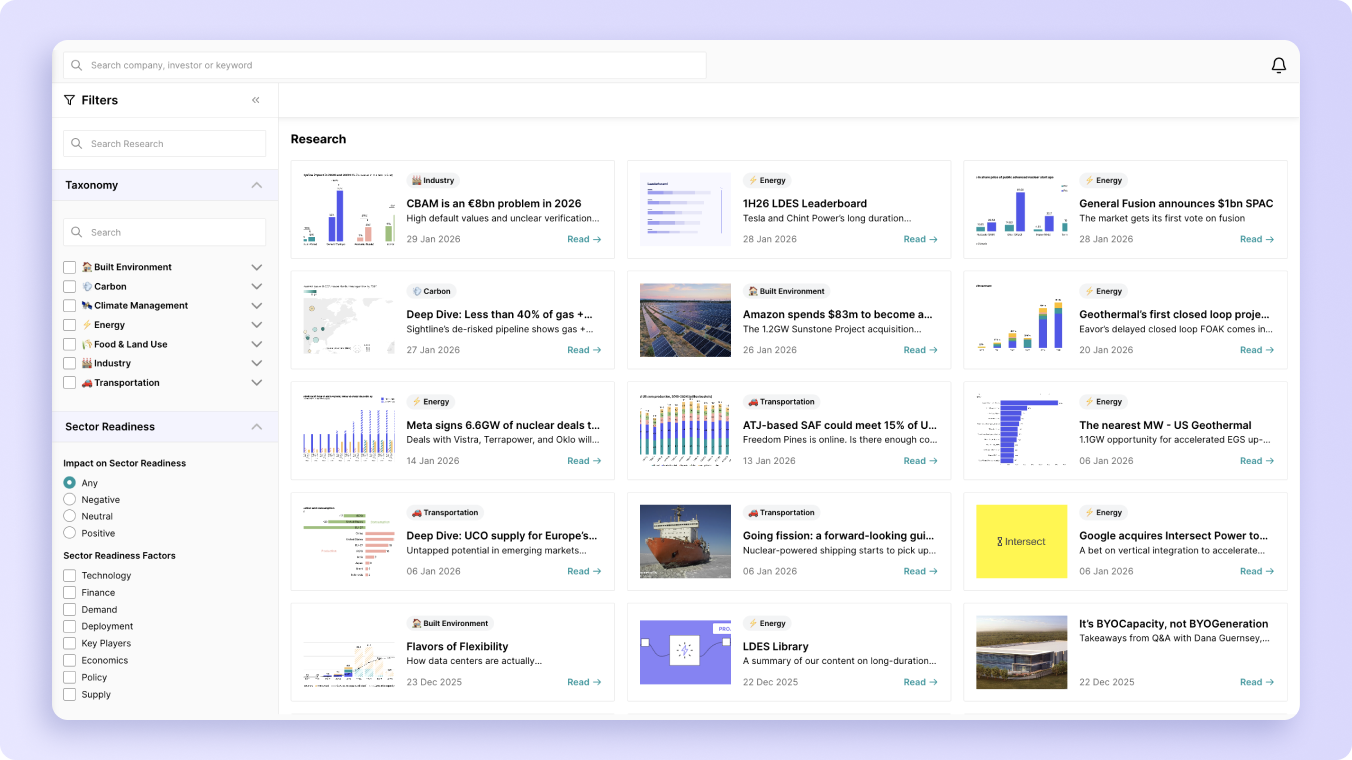Click the Energy tag on the General Fusion card
1352x760 pixels.
pyautogui.click(x=1103, y=181)
